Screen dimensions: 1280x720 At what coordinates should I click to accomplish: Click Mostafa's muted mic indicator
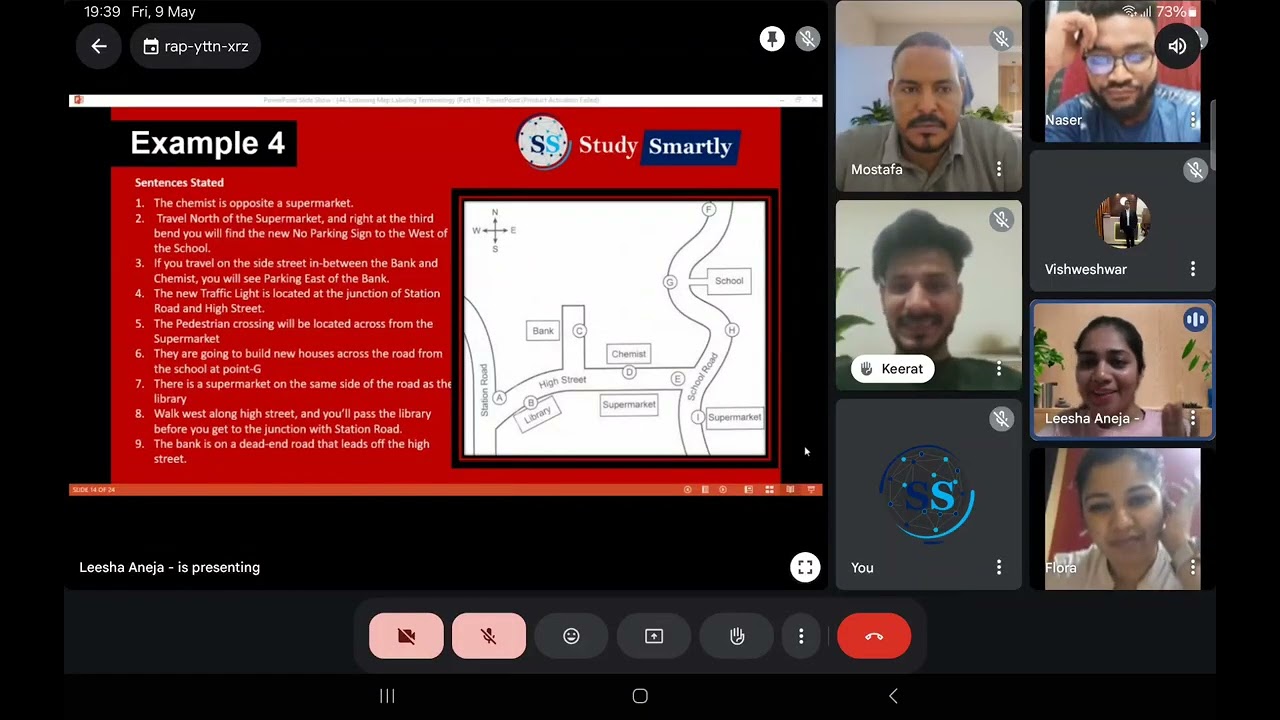(1001, 39)
